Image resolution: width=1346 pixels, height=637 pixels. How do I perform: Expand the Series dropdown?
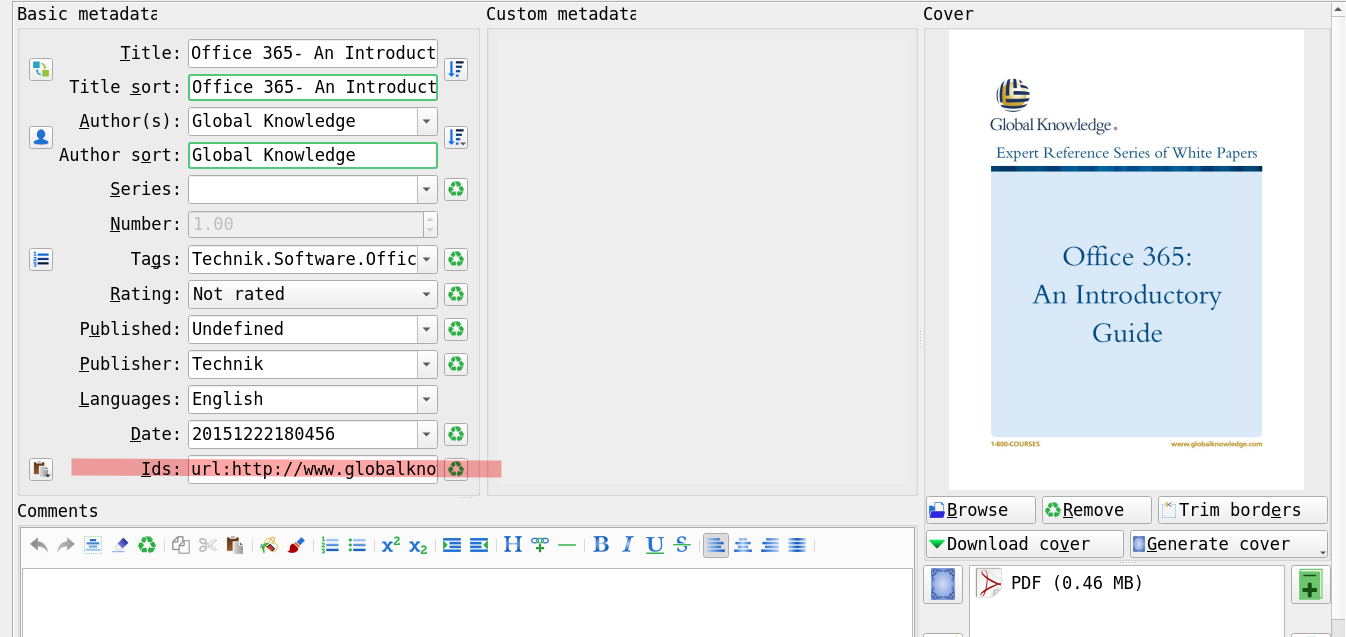coord(428,189)
